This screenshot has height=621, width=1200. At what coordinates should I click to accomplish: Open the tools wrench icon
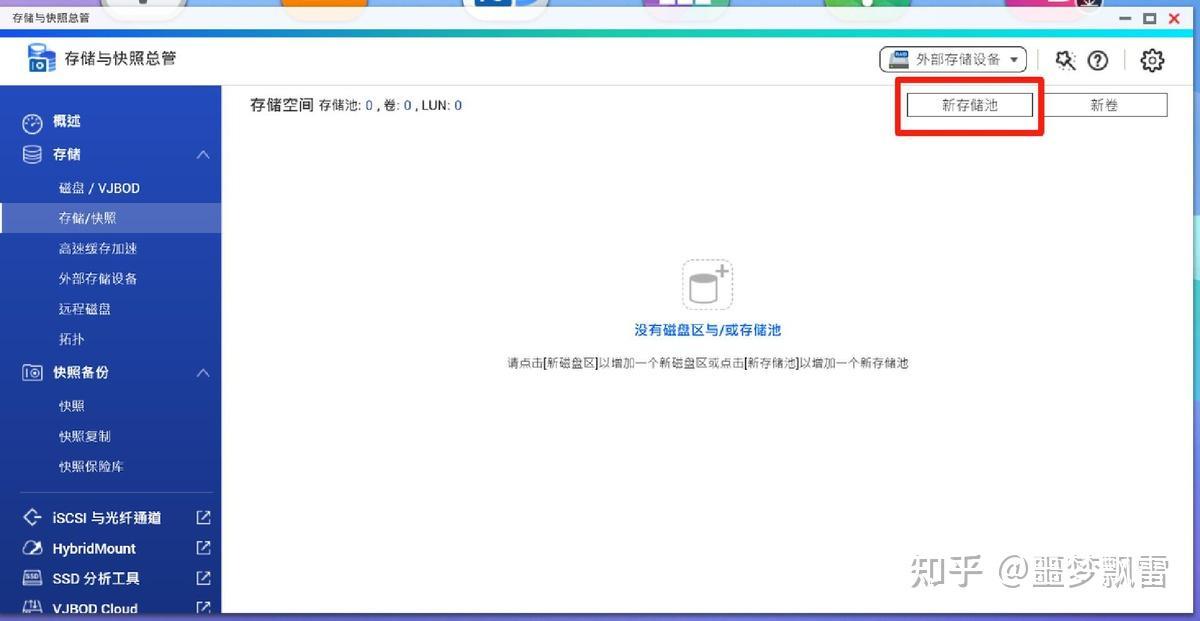(x=1065, y=61)
